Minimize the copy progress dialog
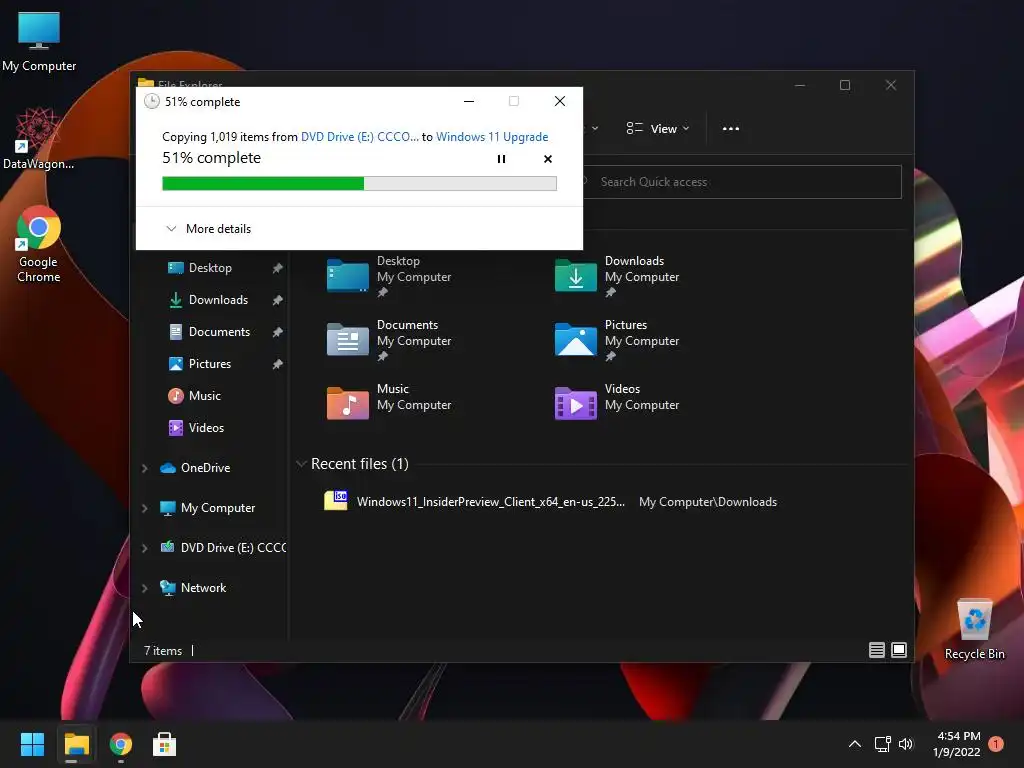 point(468,101)
